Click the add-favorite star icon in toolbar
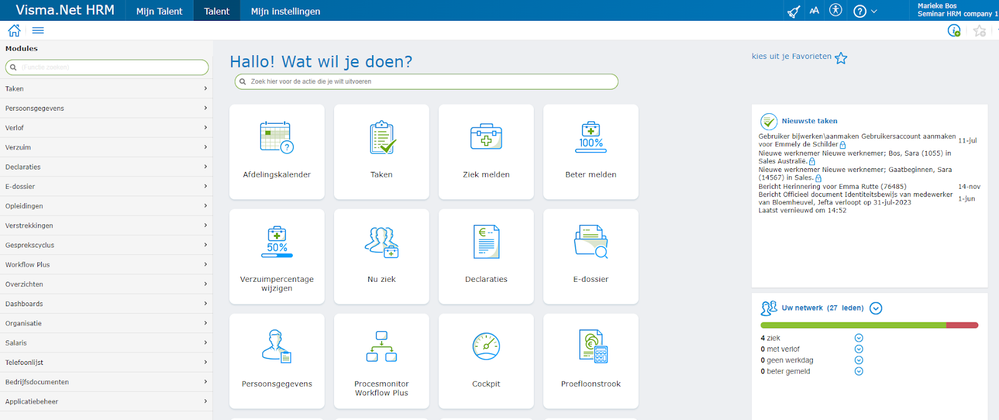Screen dimensions: 999x420 [x=980, y=31]
